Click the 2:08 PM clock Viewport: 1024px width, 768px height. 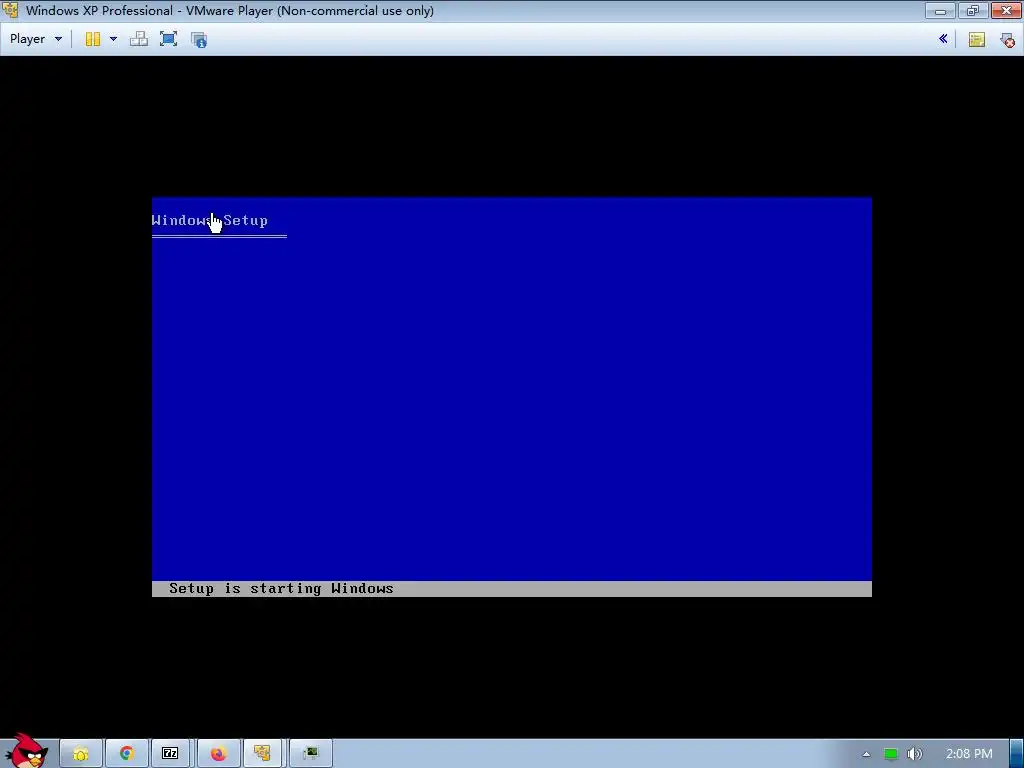tap(969, 754)
